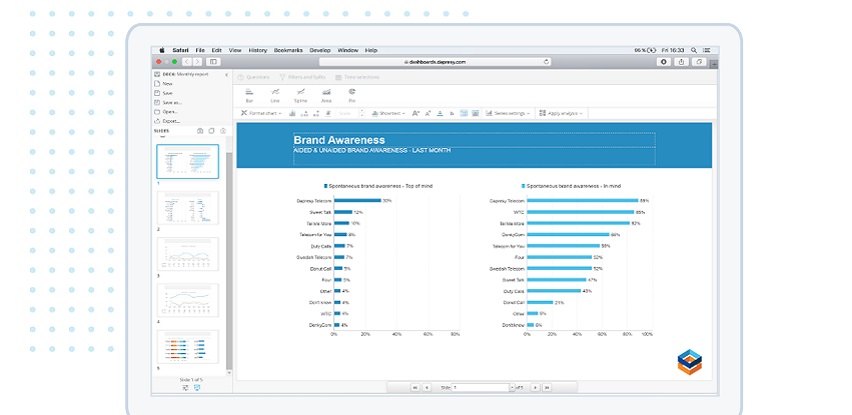852x415 pixels.
Task: Click the Safari tabs overview icon
Action: pyautogui.click(x=700, y=62)
